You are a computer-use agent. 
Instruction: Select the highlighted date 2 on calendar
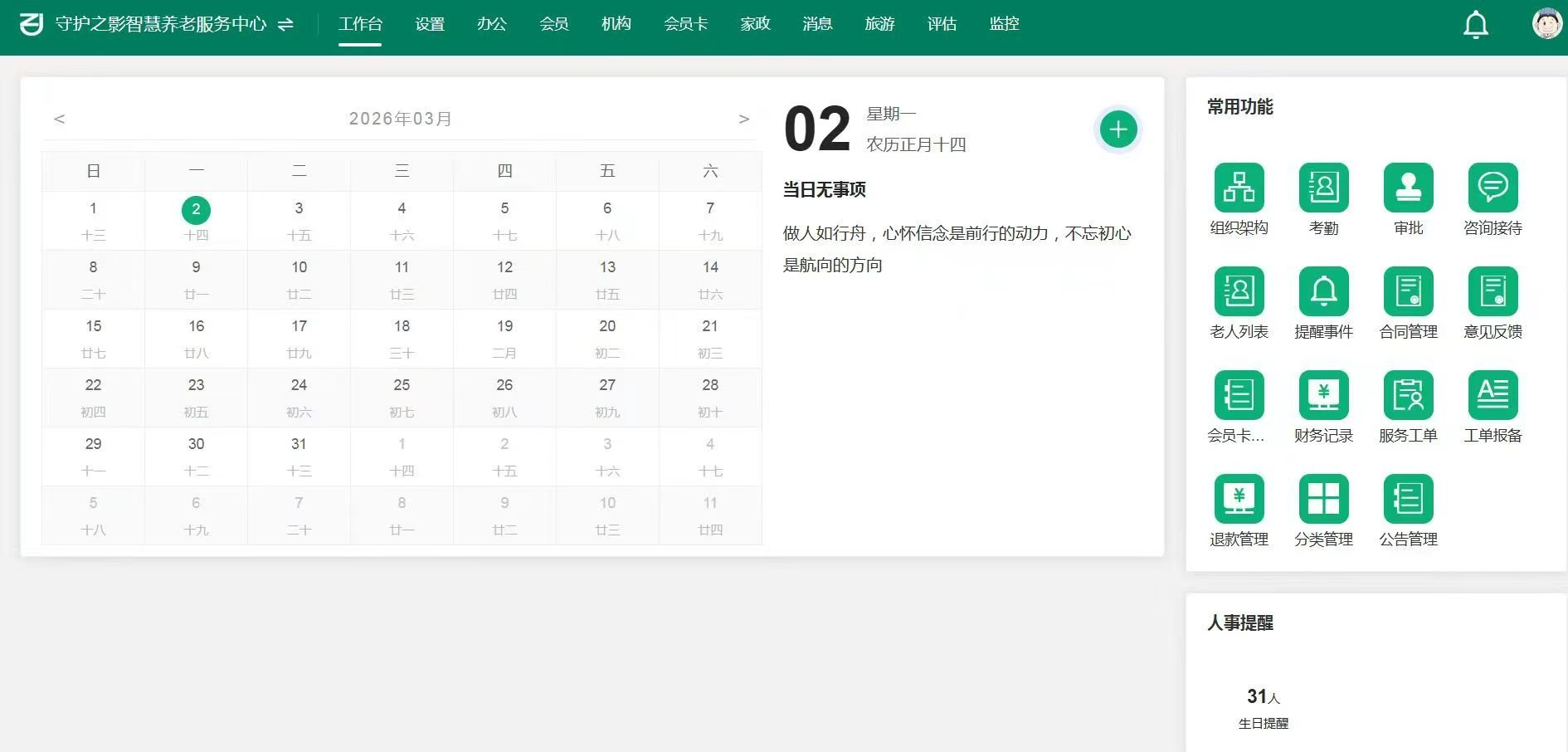click(196, 209)
